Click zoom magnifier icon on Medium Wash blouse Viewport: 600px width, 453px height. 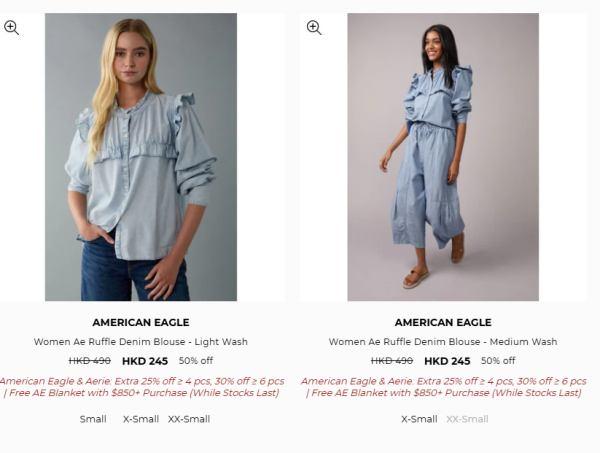(x=314, y=28)
